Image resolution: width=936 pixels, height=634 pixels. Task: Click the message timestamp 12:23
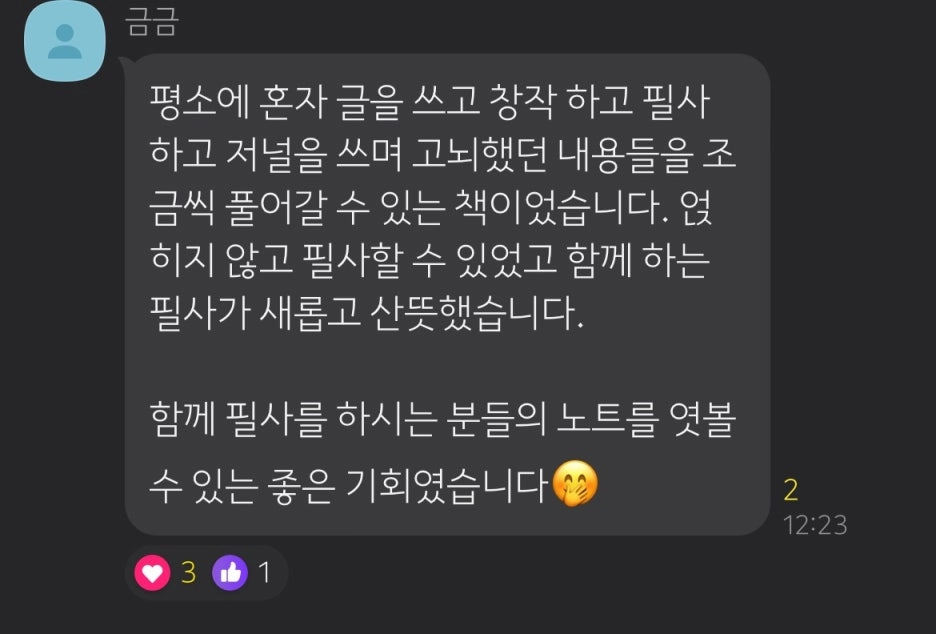(x=815, y=525)
